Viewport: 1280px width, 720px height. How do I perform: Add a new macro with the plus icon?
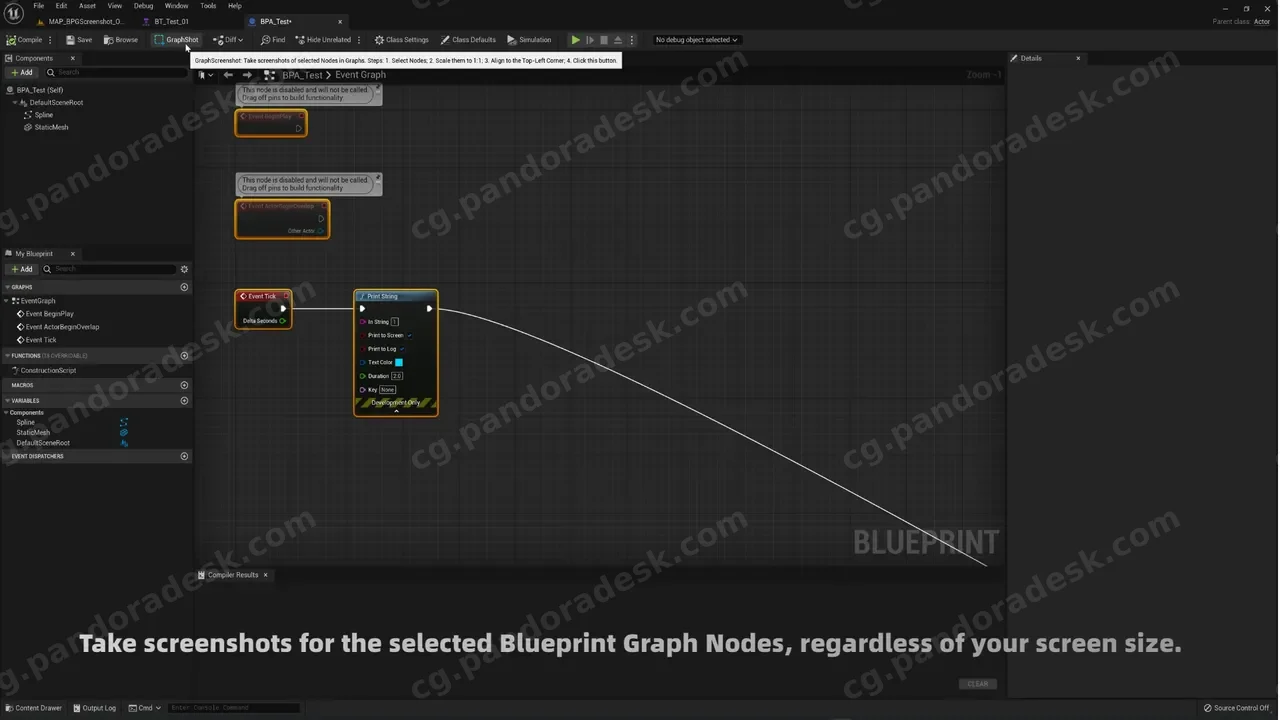184,385
